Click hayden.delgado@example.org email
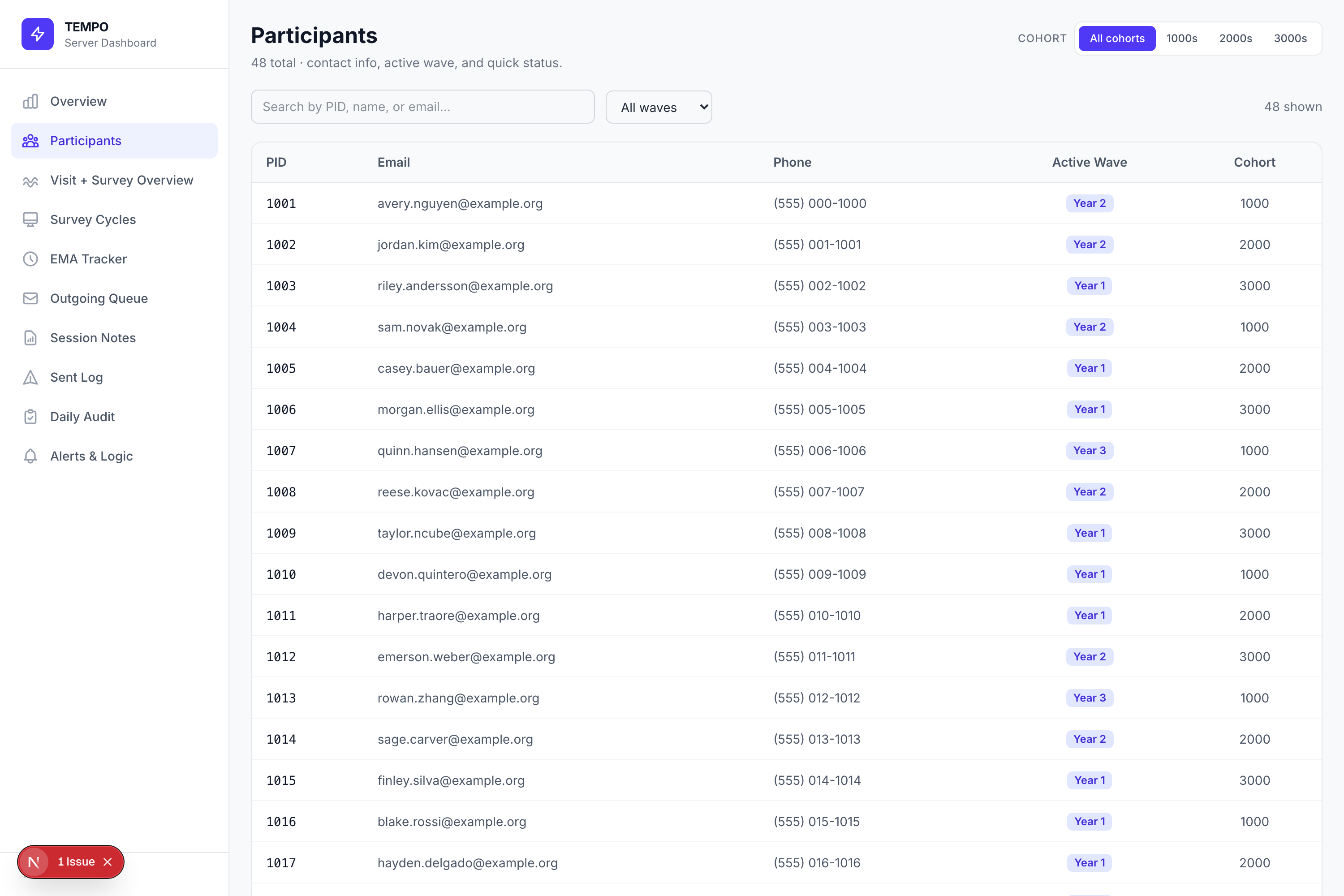 (467, 863)
